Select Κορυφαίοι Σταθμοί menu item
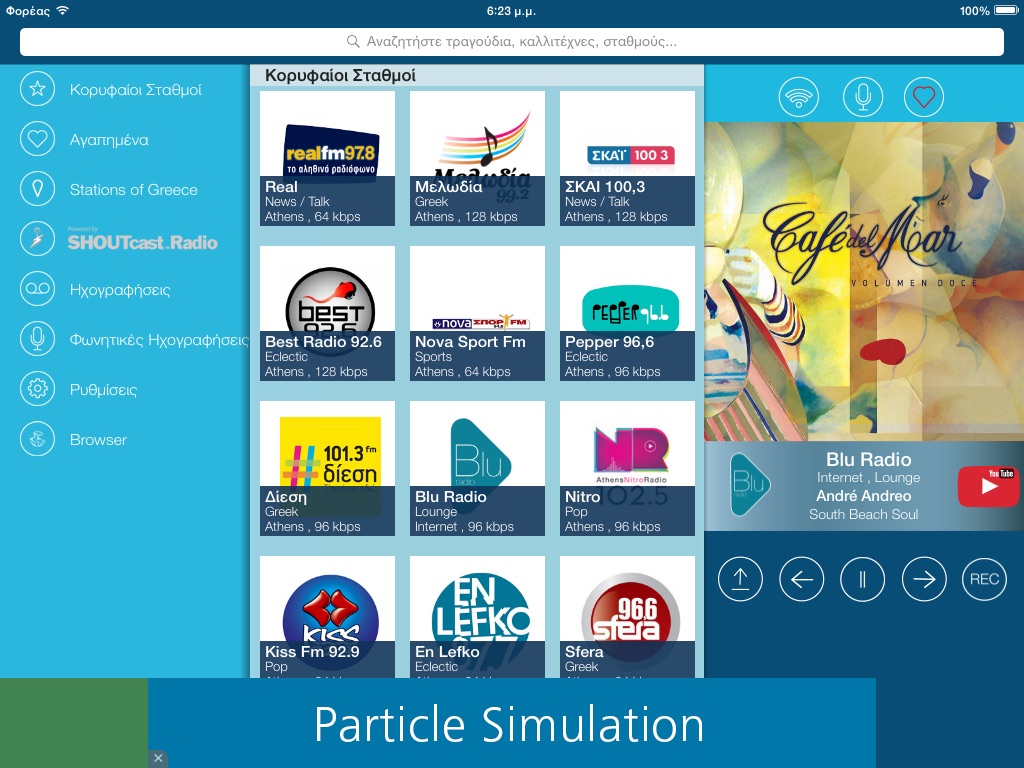This screenshot has width=1024, height=768. coord(135,89)
